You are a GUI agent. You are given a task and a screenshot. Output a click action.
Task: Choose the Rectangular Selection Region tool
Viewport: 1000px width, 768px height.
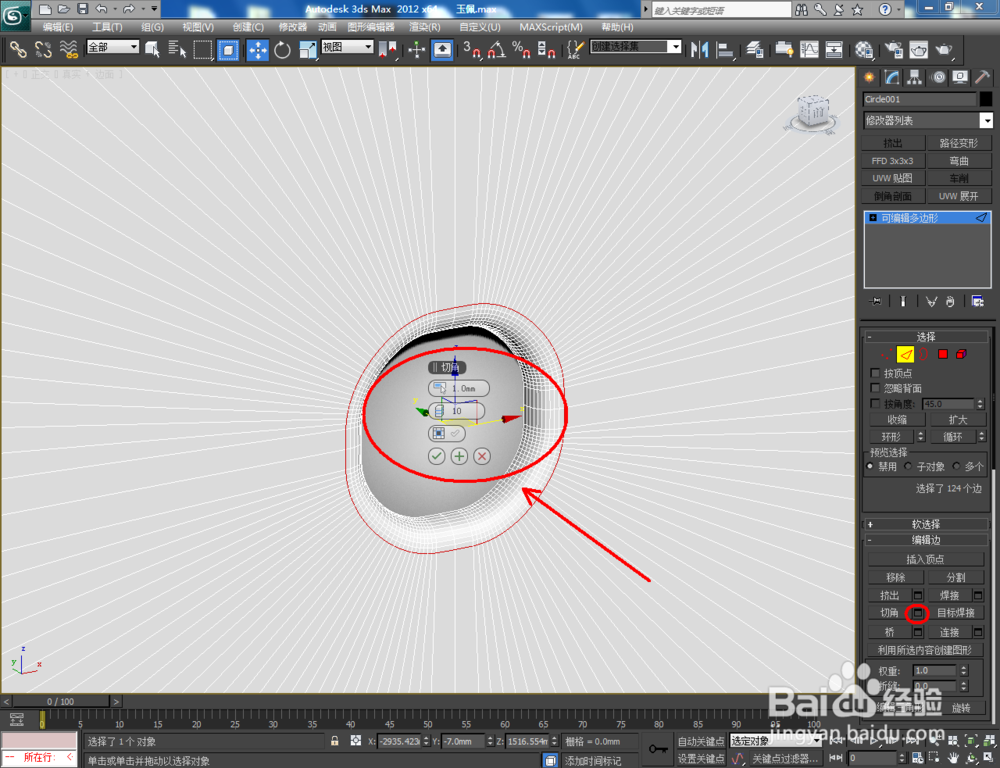202,49
